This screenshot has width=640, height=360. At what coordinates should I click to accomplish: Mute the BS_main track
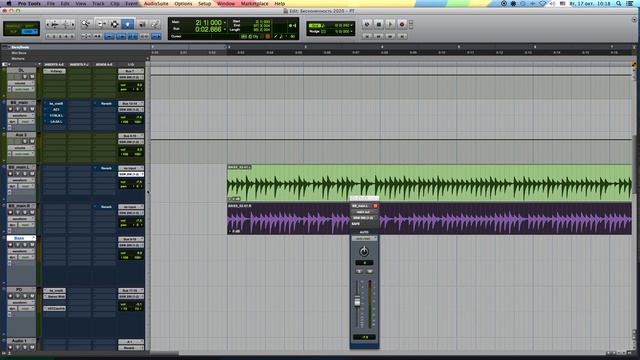click(x=32, y=109)
